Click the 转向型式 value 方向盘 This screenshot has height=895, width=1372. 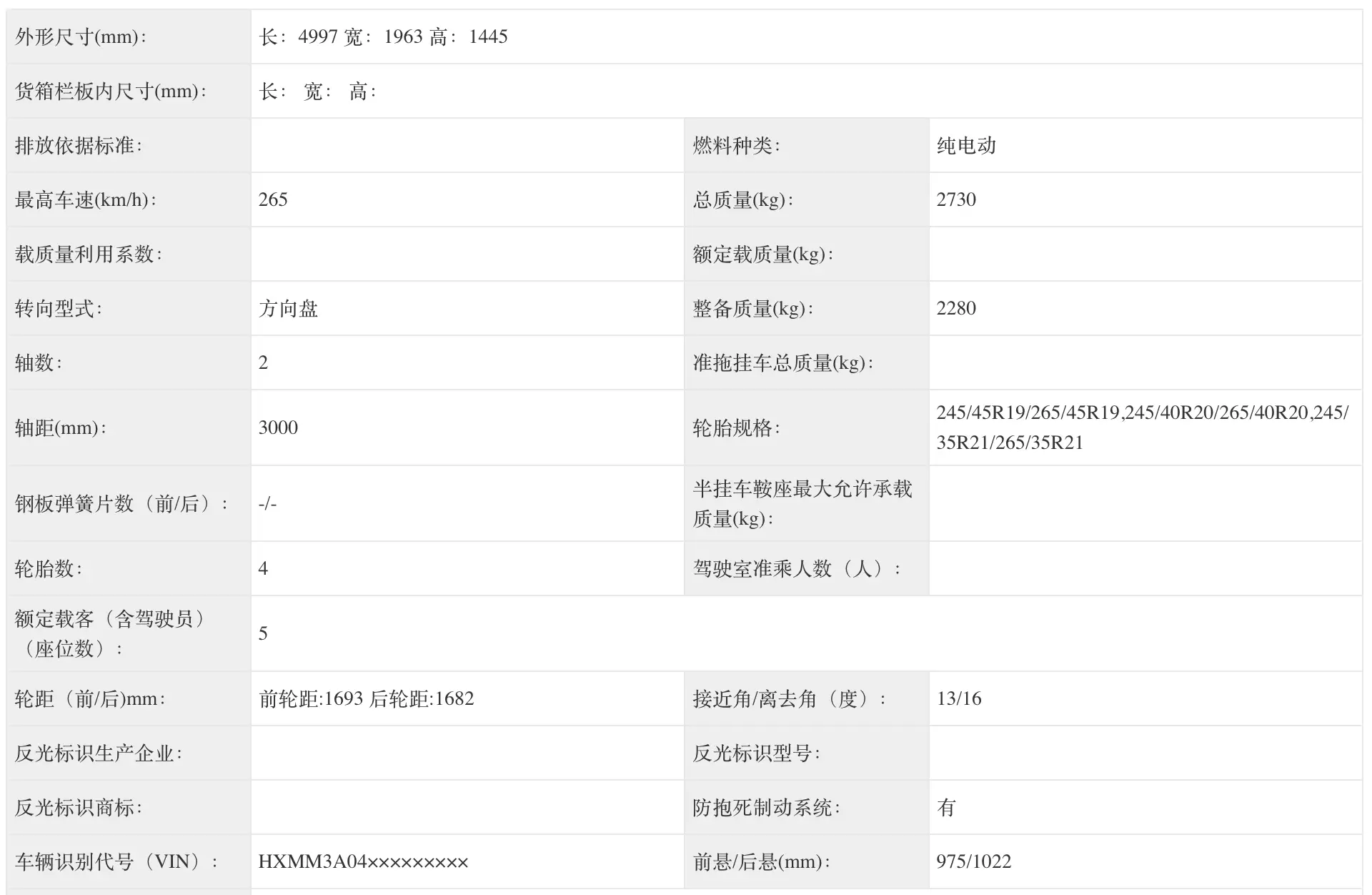[288, 309]
